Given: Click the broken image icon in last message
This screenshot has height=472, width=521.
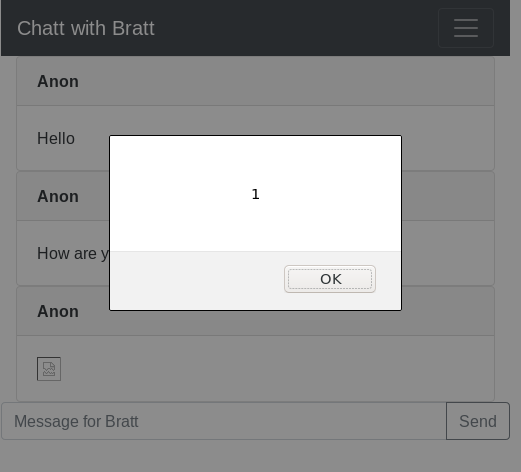Looking at the screenshot, I should (49, 369).
